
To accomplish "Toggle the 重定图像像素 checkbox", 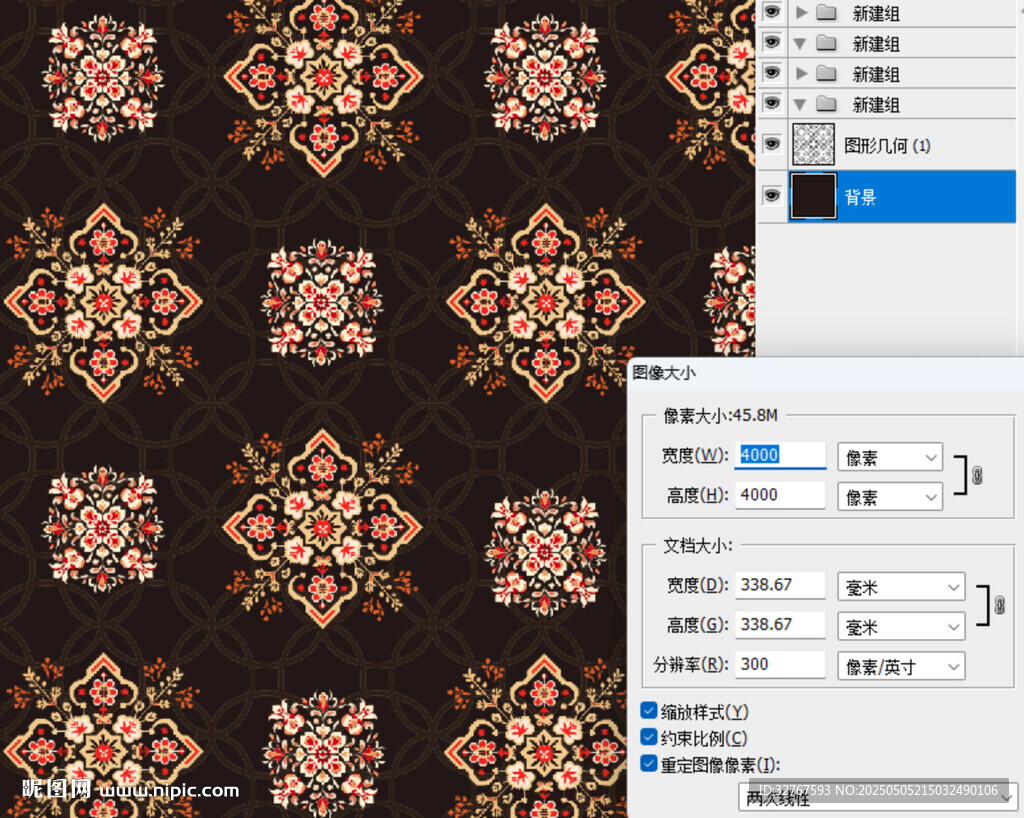I will coord(649,764).
